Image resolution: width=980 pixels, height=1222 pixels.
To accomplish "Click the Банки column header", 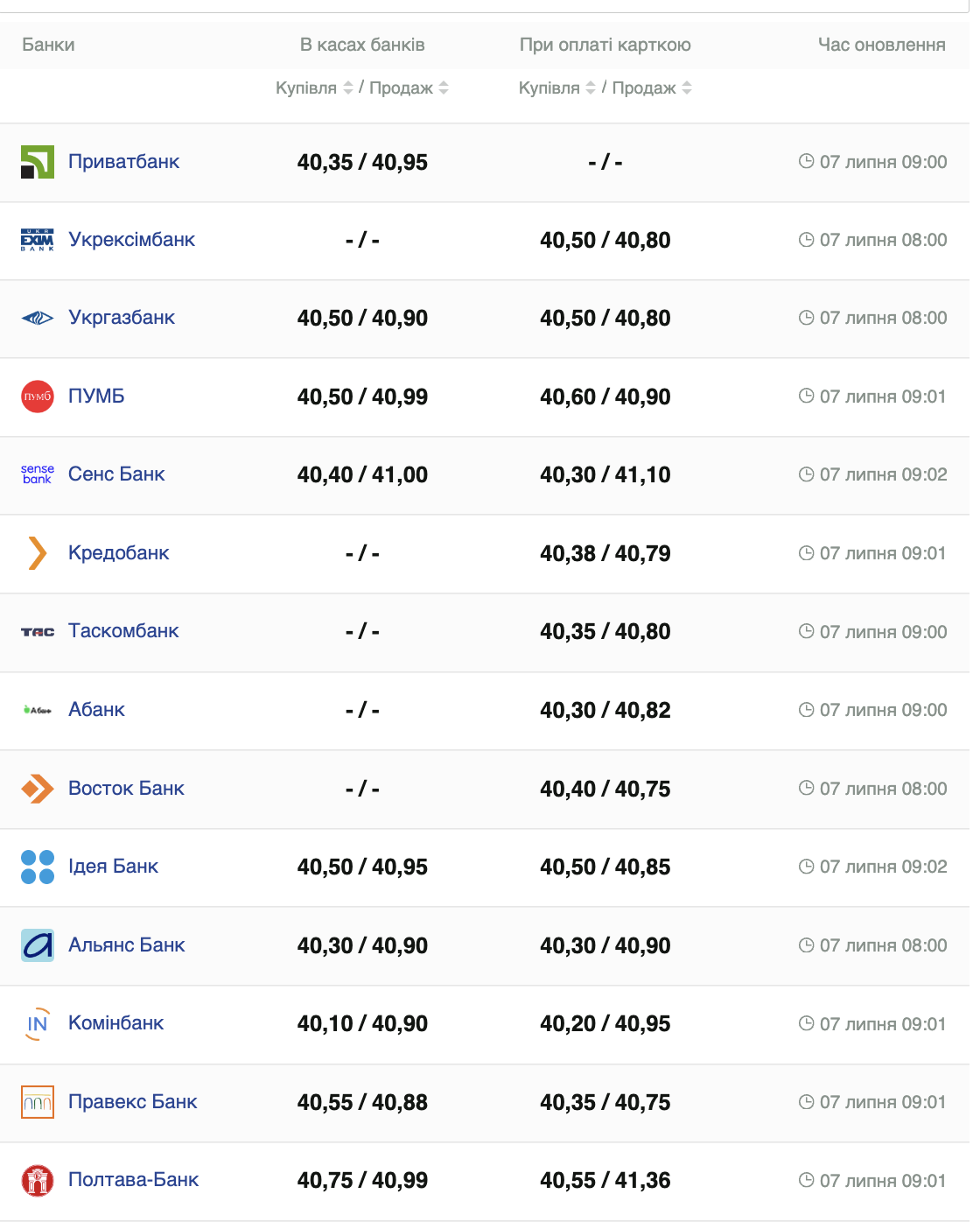I will pyautogui.click(x=48, y=45).
